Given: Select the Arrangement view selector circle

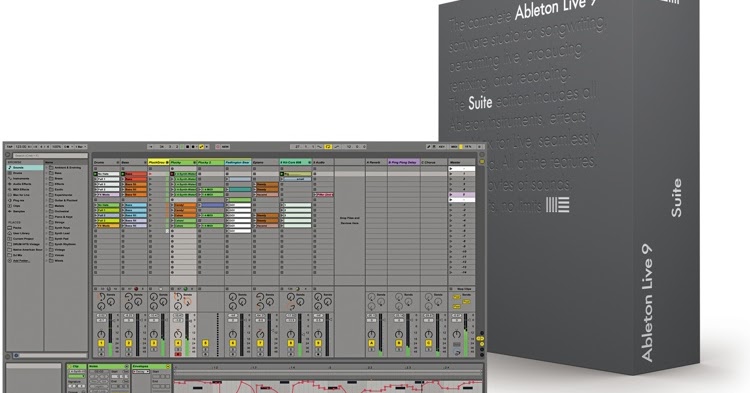Looking at the screenshot, I should [482, 154].
